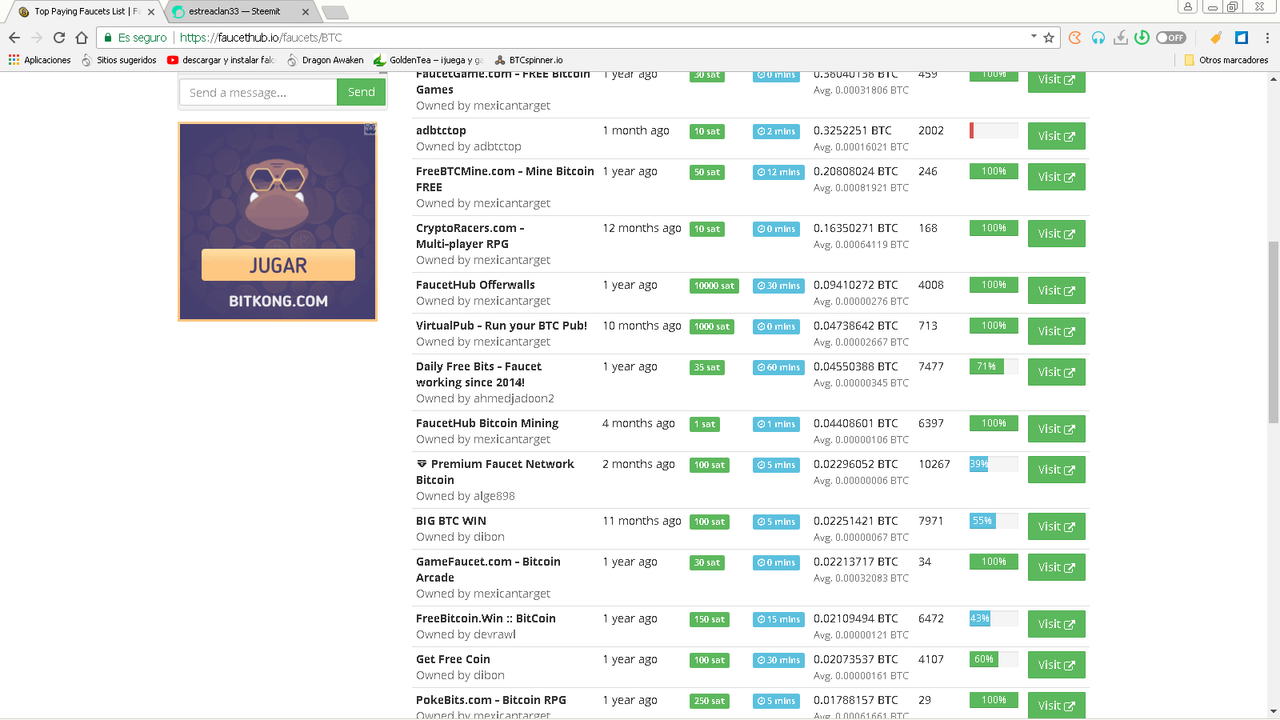Click the Chrome profile user icon

1188,7
